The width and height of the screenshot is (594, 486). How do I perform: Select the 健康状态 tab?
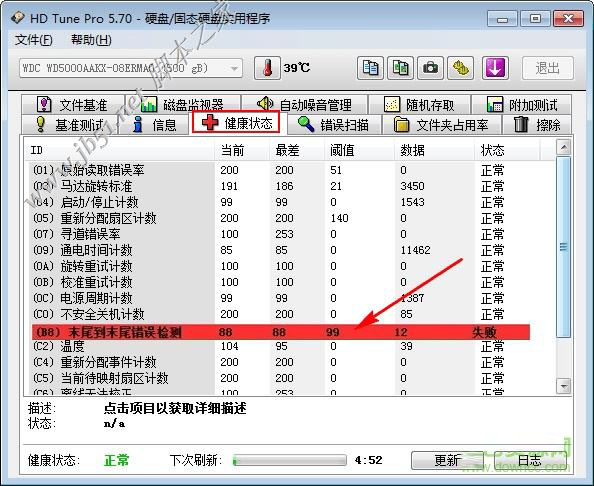236,122
